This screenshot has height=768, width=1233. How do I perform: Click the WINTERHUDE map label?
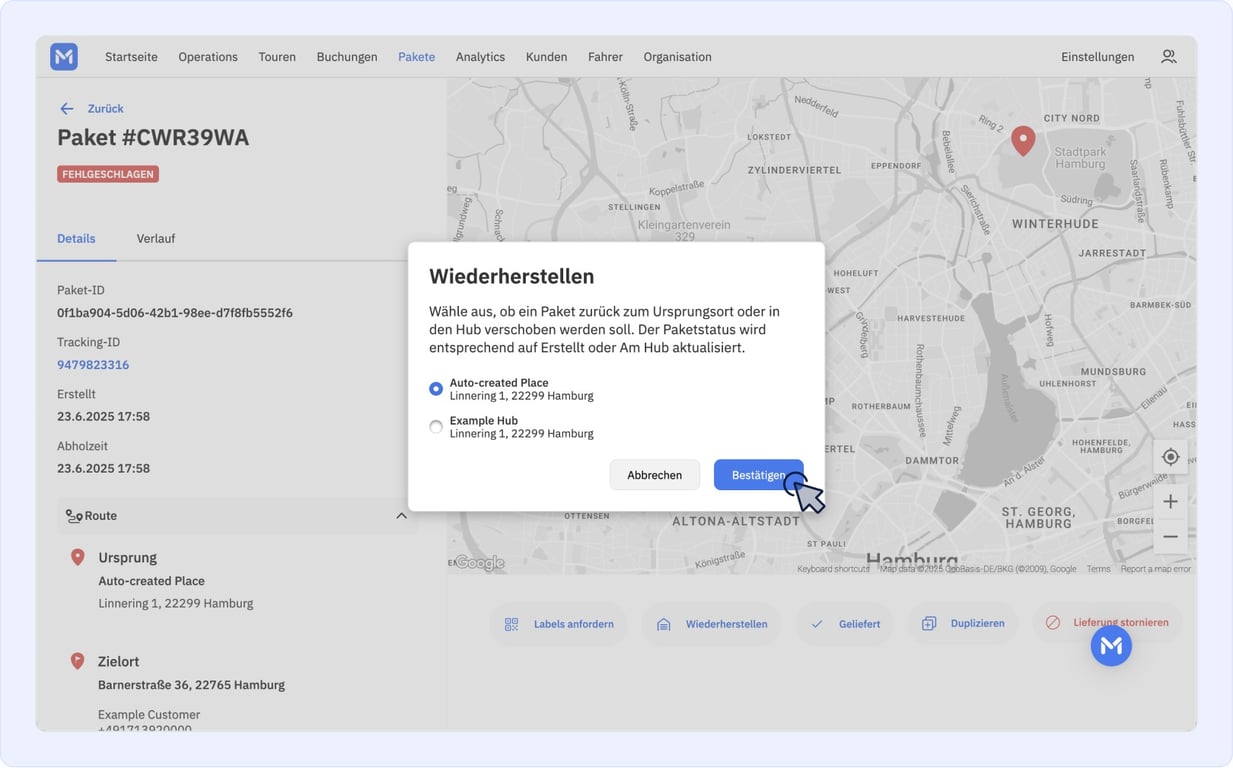click(1055, 224)
